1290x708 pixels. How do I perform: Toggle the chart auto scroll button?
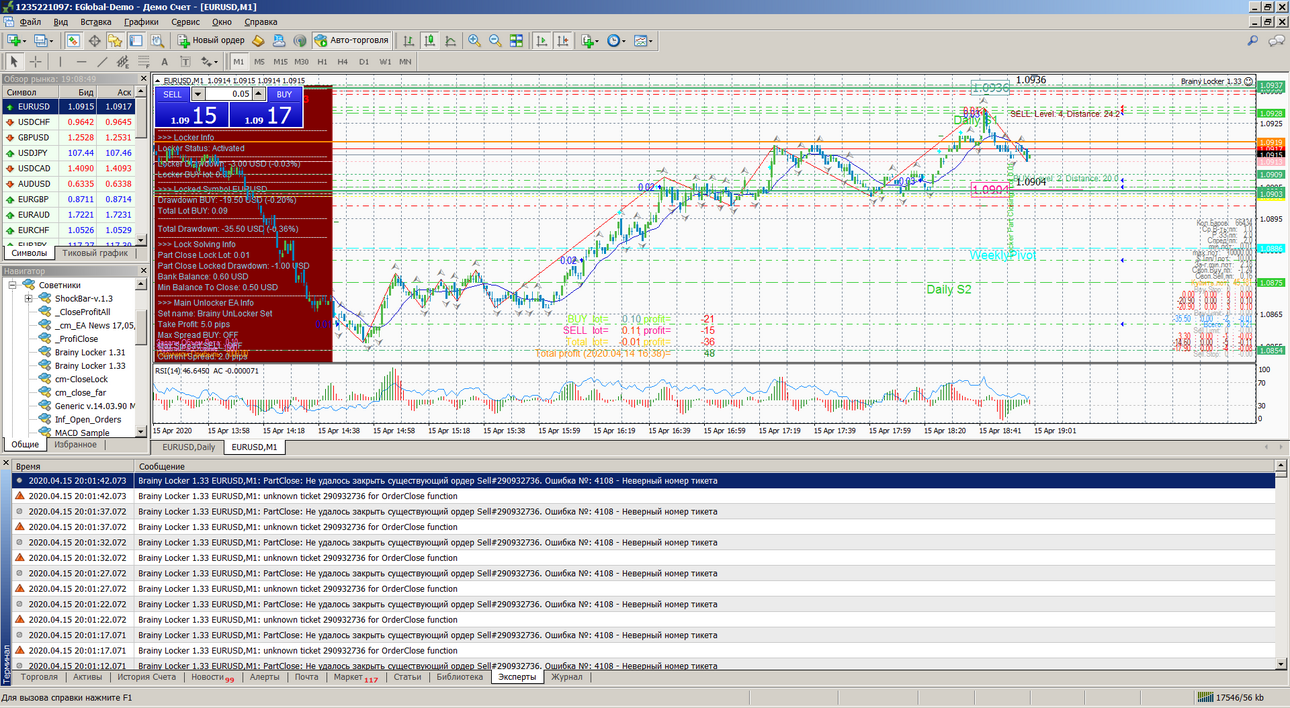click(x=541, y=41)
